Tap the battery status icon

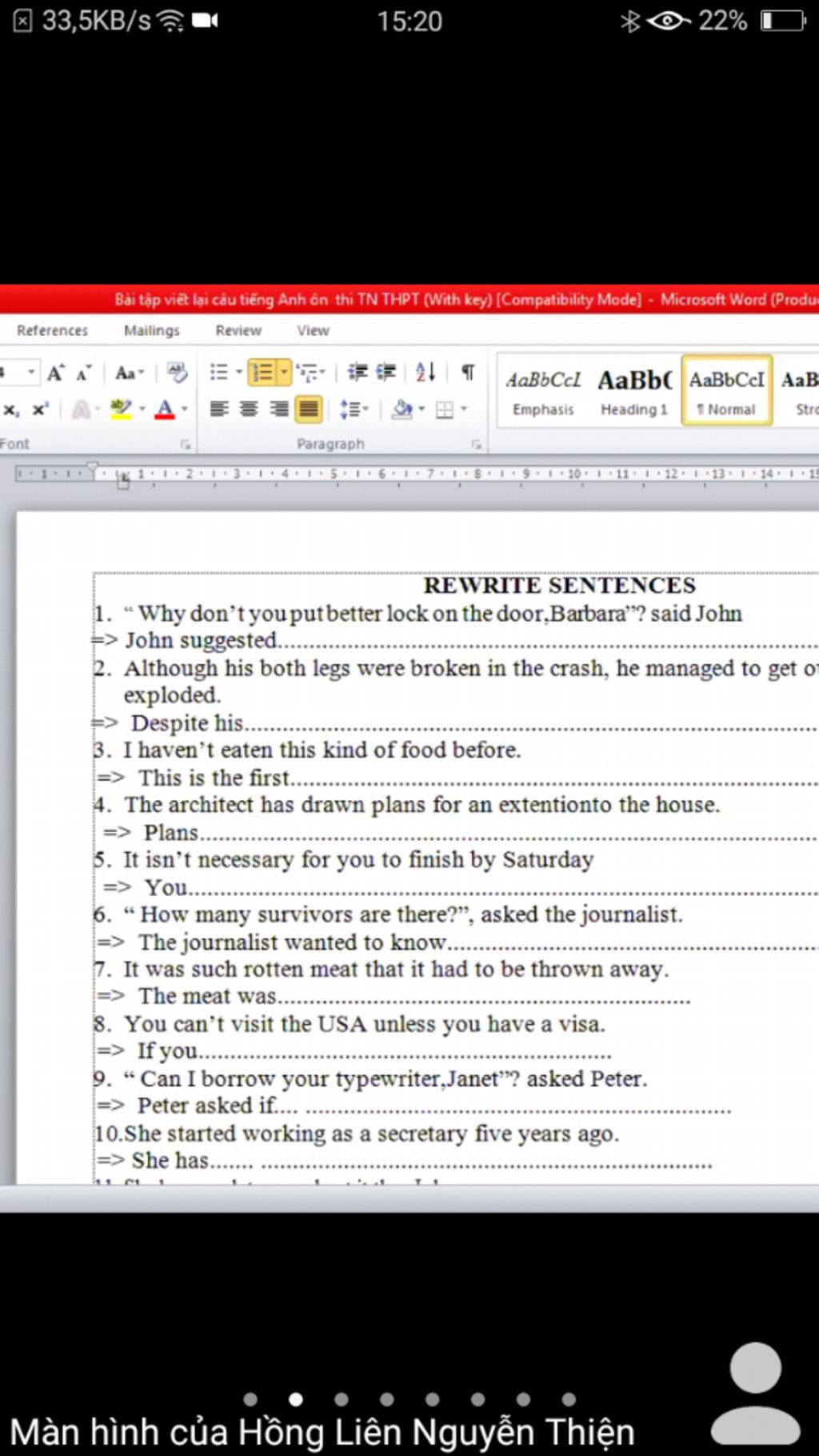coord(783,21)
